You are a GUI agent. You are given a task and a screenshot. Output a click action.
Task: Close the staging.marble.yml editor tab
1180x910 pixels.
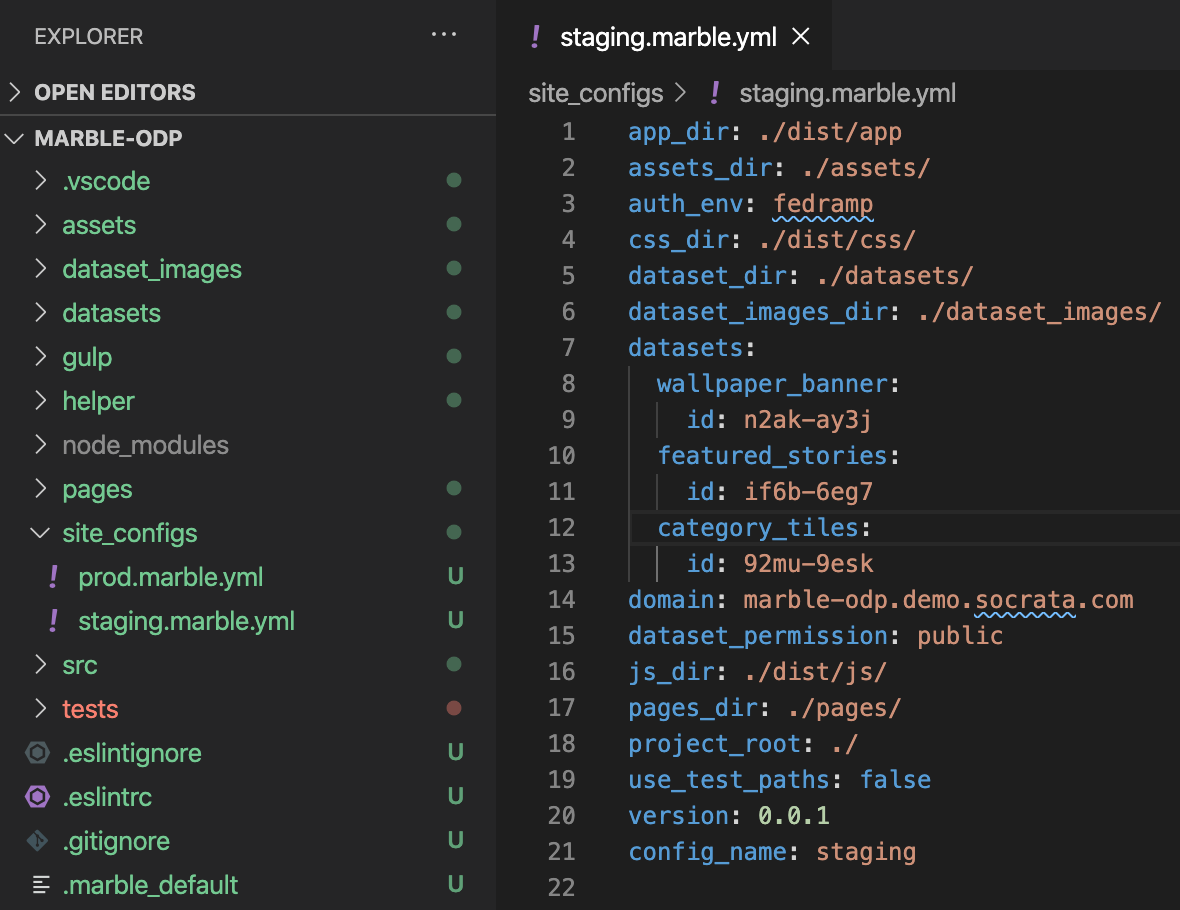click(801, 36)
